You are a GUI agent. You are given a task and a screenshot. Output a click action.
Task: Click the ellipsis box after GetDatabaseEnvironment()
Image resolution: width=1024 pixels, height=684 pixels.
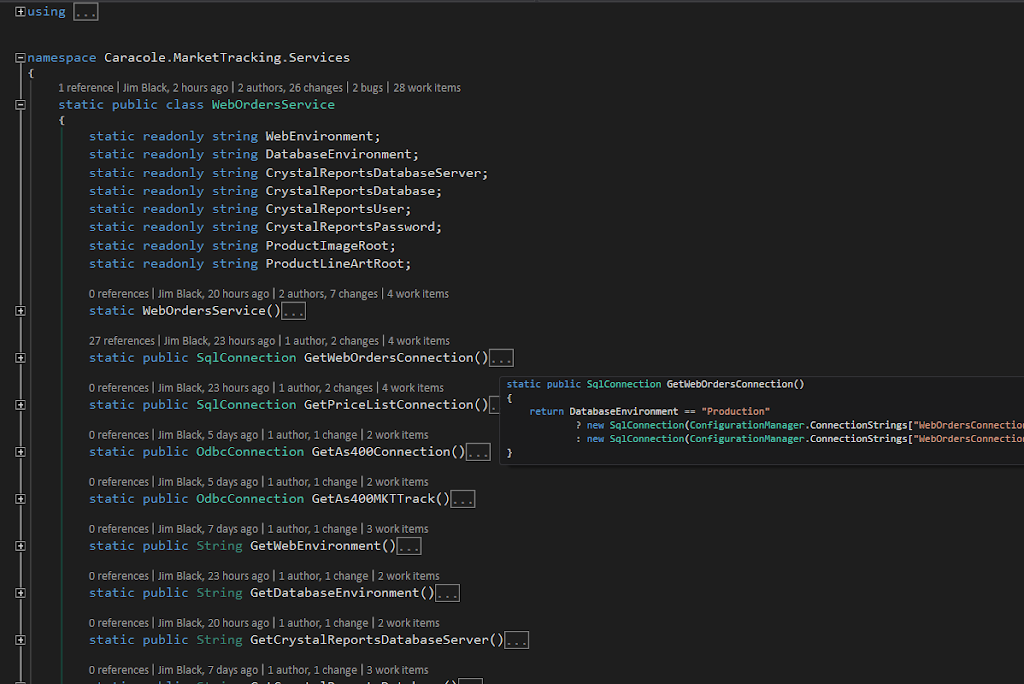tap(447, 593)
